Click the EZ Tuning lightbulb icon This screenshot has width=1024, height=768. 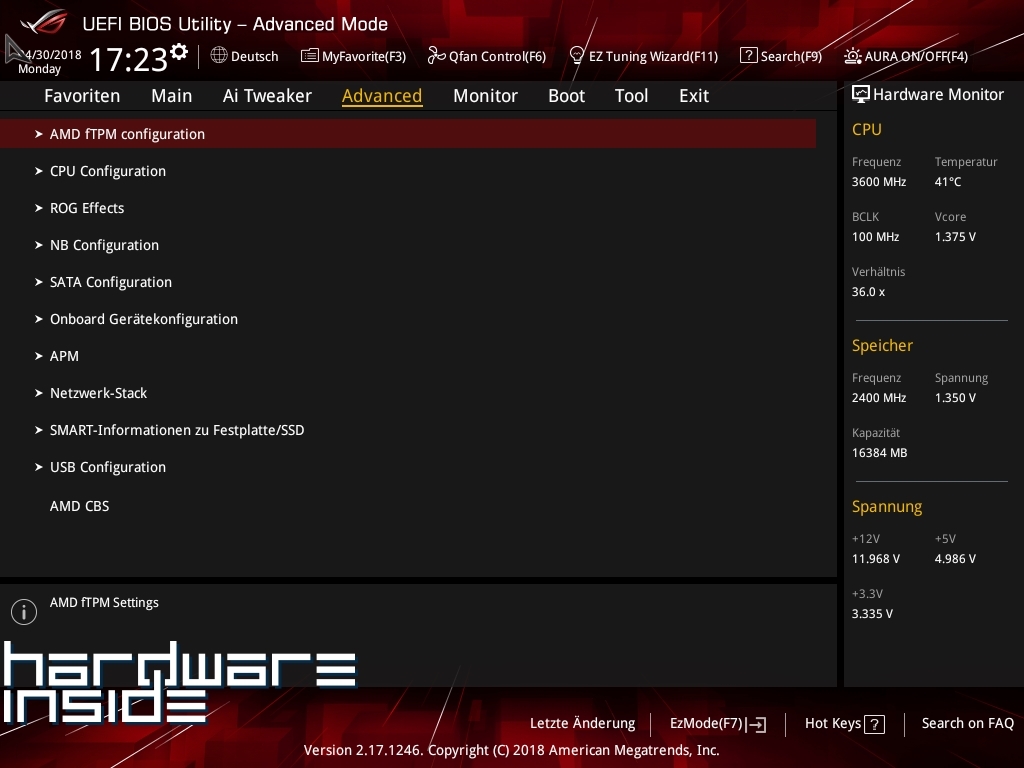577,56
